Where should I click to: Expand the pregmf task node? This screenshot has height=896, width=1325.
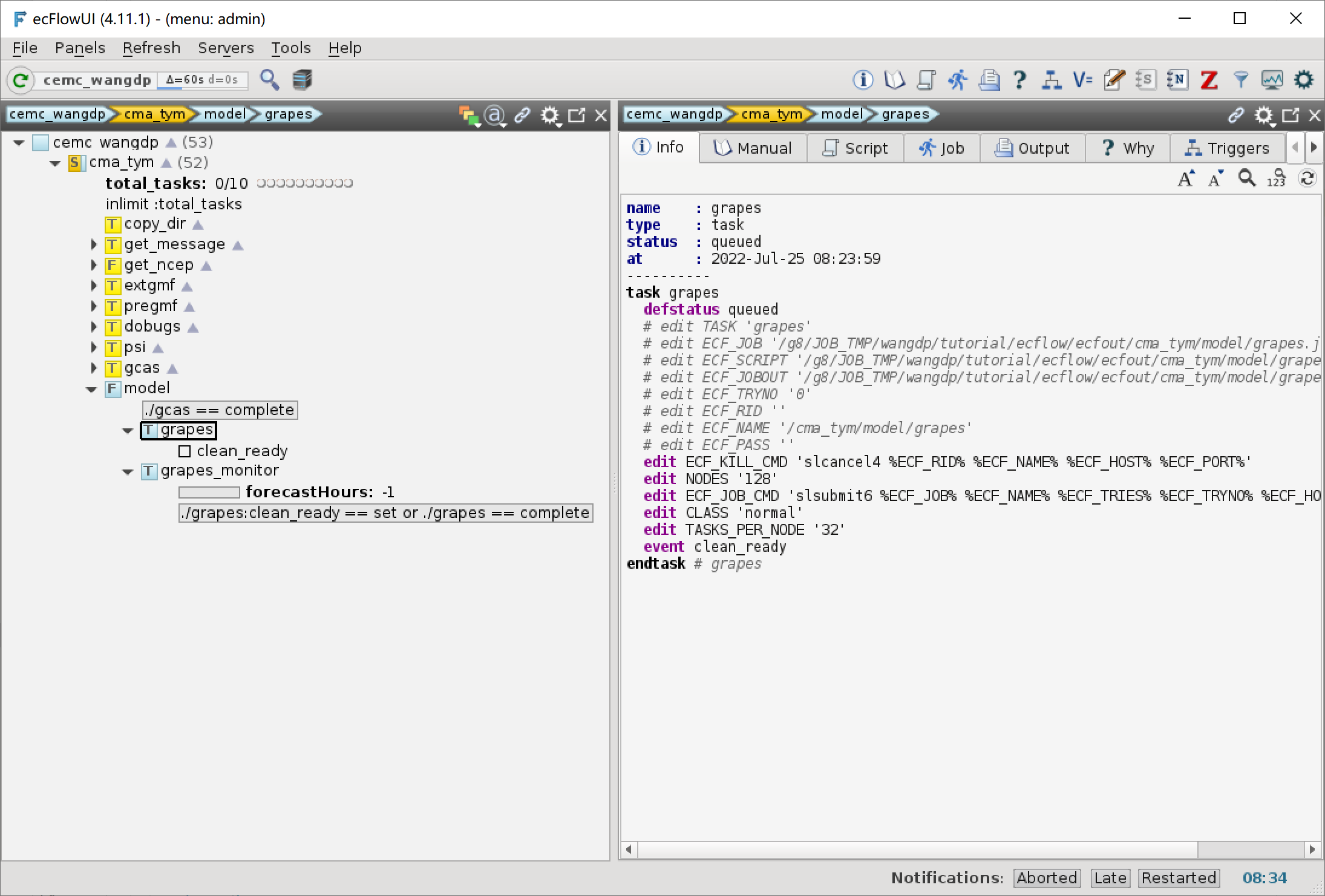(94, 306)
